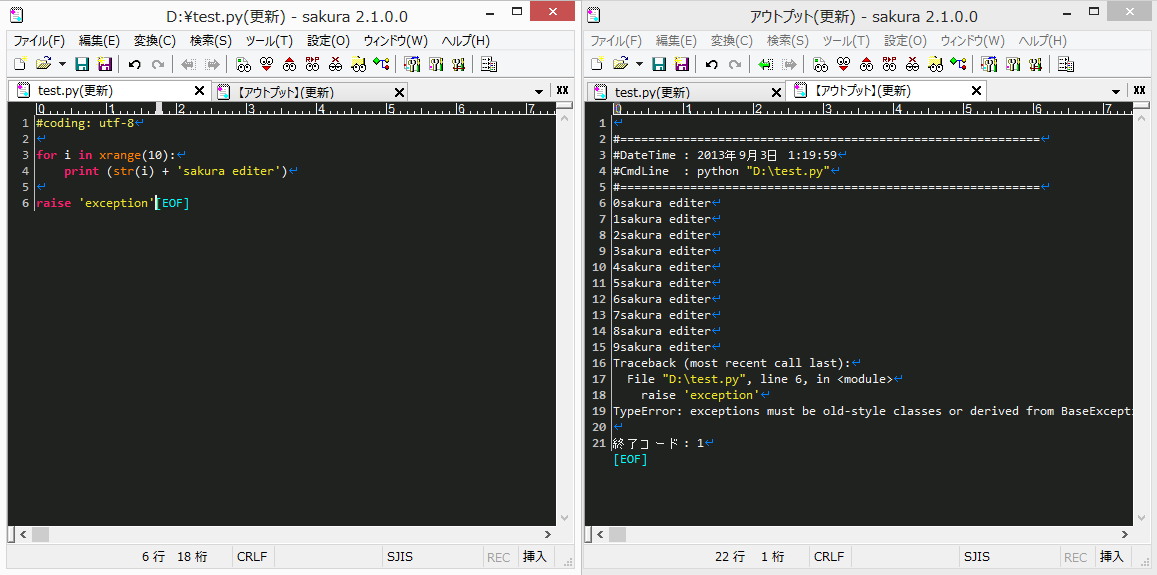
Task: Save file icon in test.py window
Action: point(82,64)
